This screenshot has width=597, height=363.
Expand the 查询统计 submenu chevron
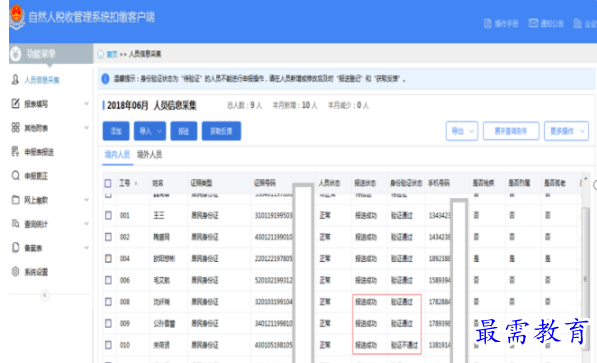(x=86, y=224)
